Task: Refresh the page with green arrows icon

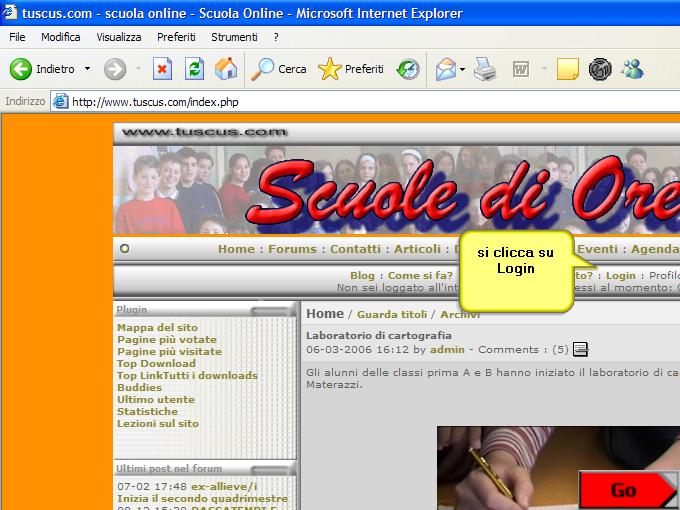Action: [194, 69]
